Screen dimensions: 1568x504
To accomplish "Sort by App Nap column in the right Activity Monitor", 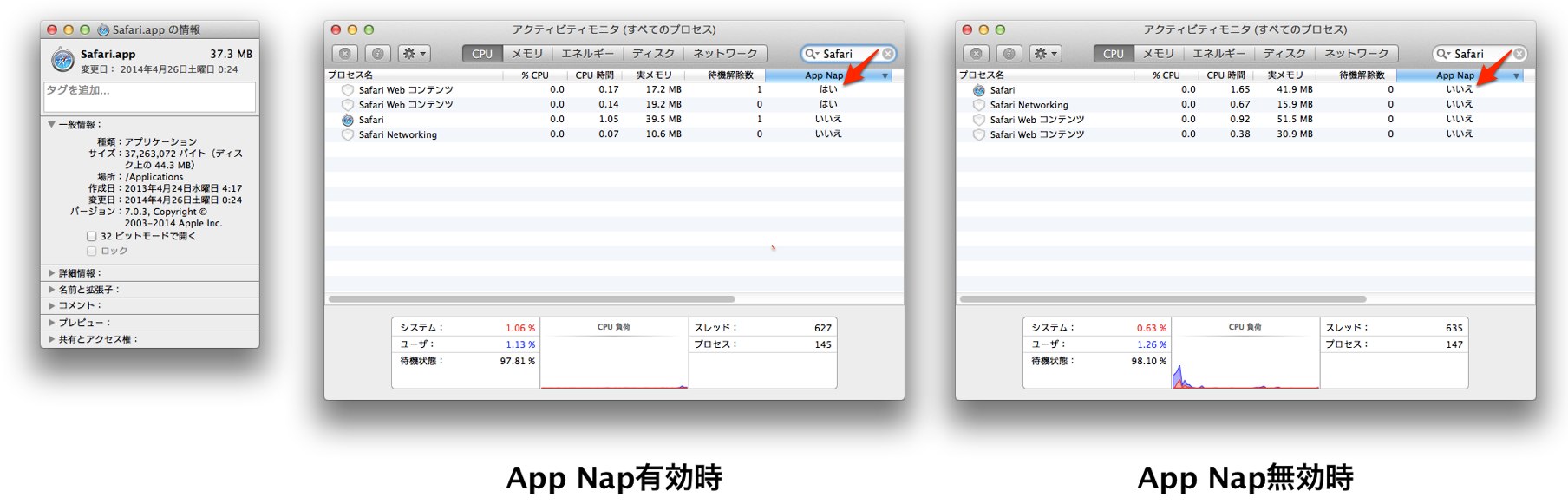I will click(x=1460, y=75).
